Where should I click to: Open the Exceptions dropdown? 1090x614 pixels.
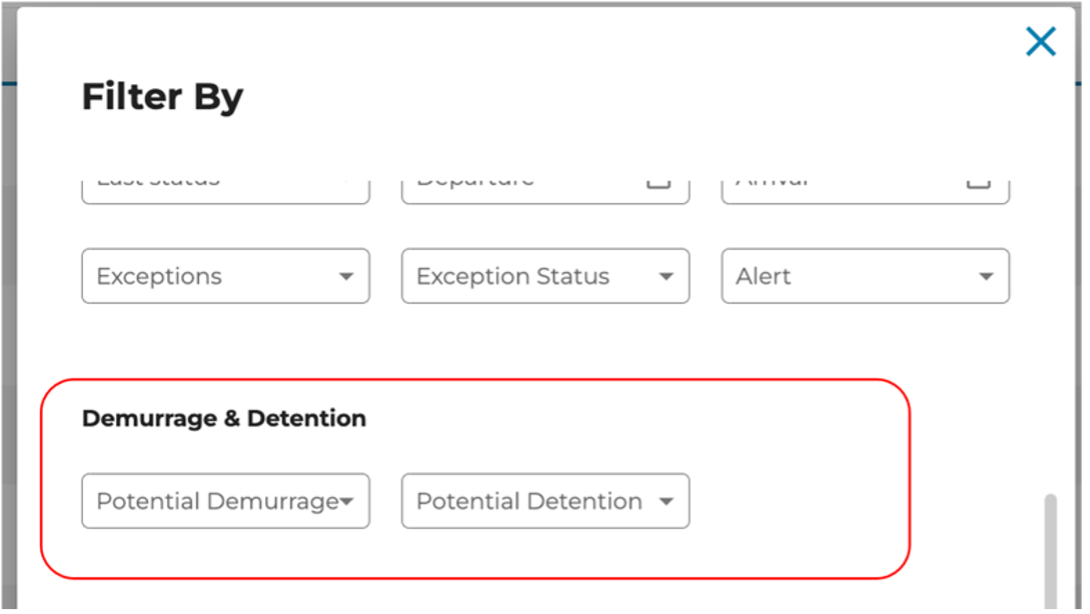click(225, 276)
